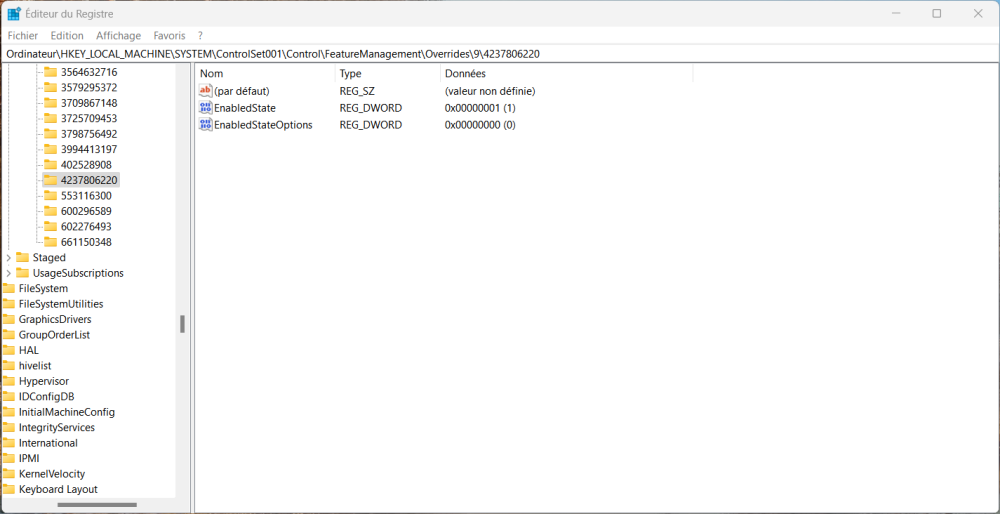The height and width of the screenshot is (514, 1000).
Task: Expand the UsageSubscriptions key
Action: coord(8,273)
